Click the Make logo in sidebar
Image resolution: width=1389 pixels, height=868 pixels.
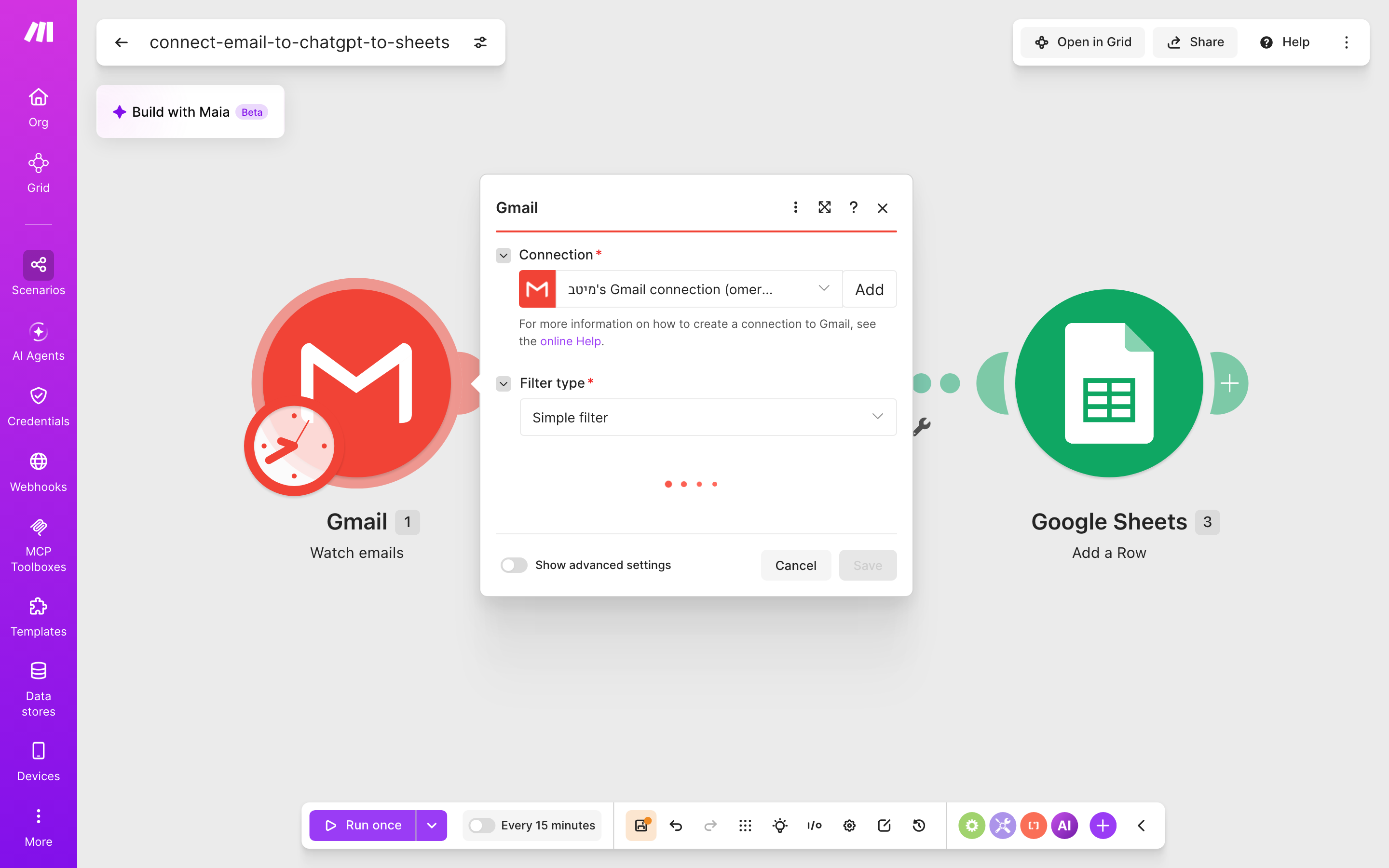(39, 32)
